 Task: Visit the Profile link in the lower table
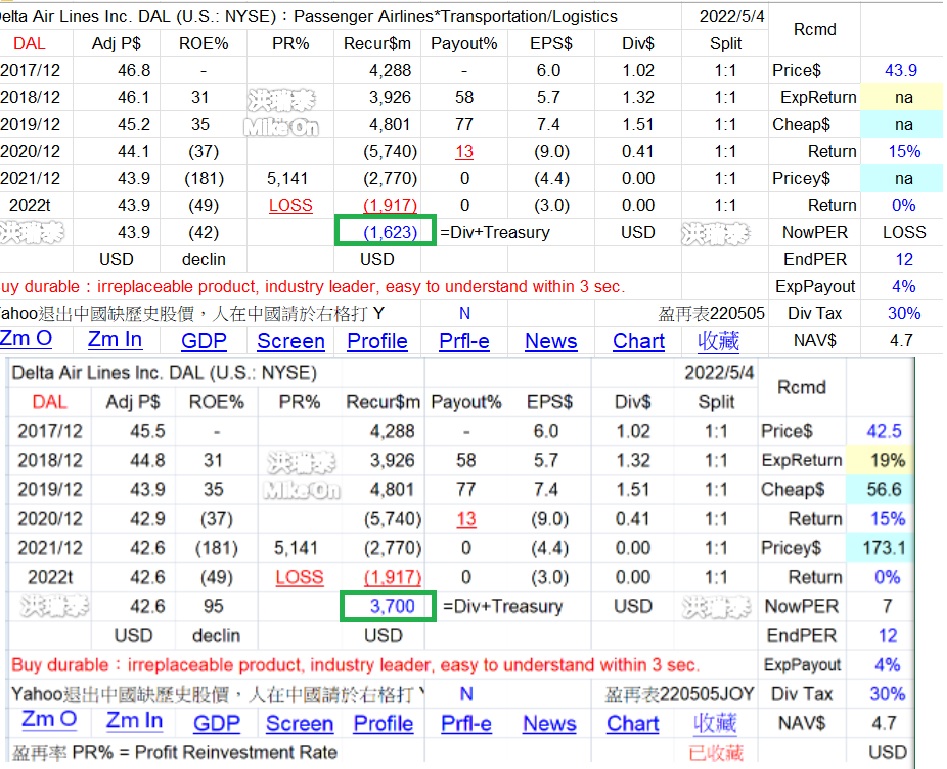[x=384, y=724]
